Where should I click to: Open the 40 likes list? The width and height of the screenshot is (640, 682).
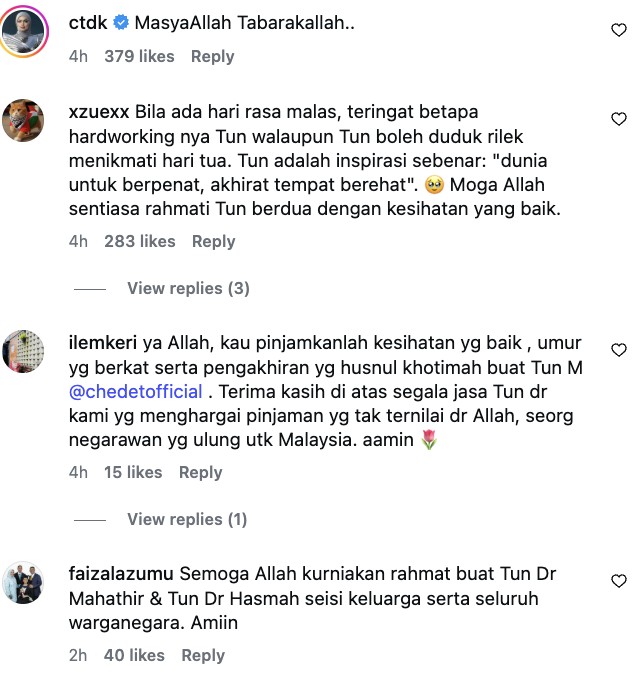click(x=134, y=655)
